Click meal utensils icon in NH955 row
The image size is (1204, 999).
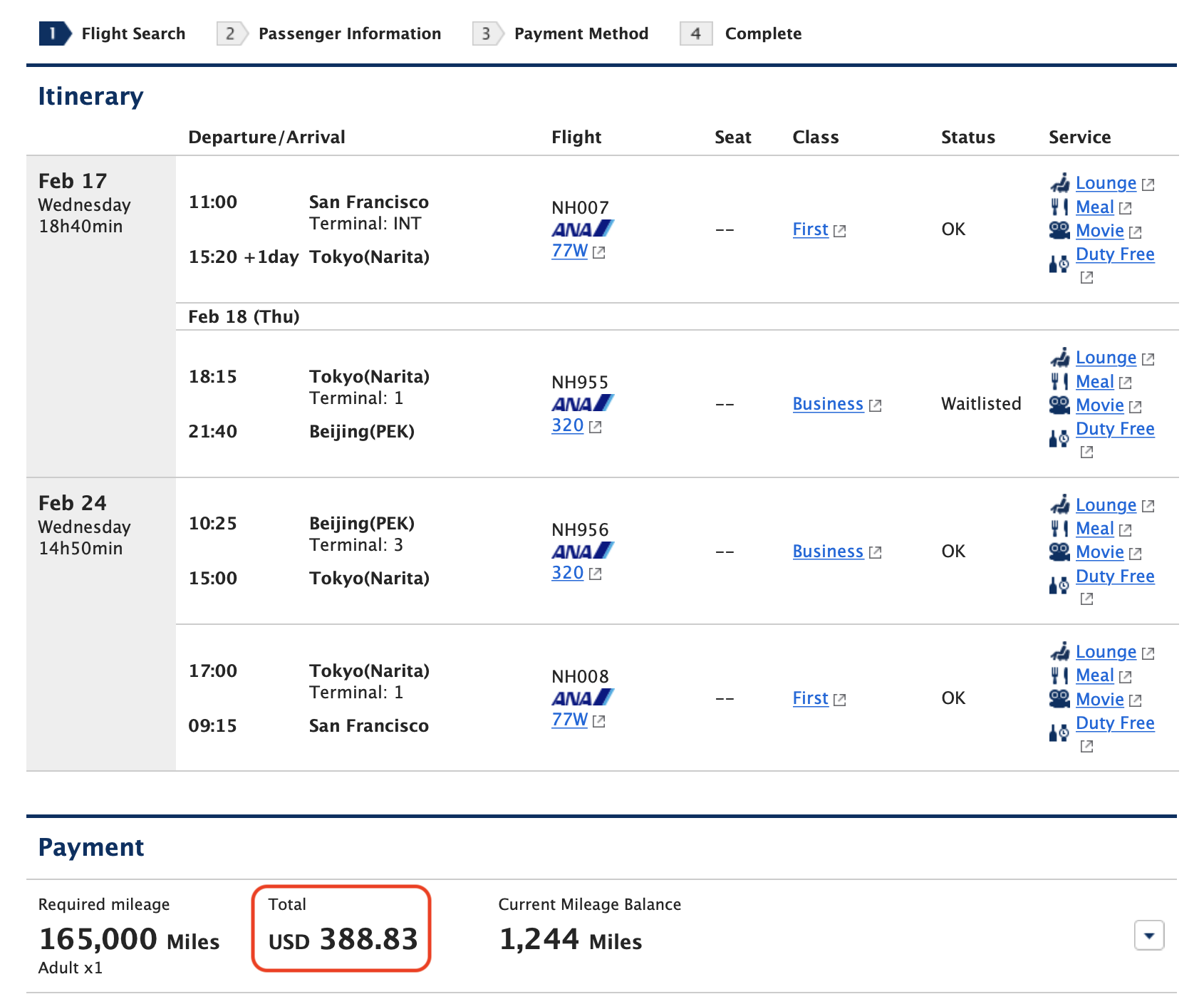point(1060,382)
